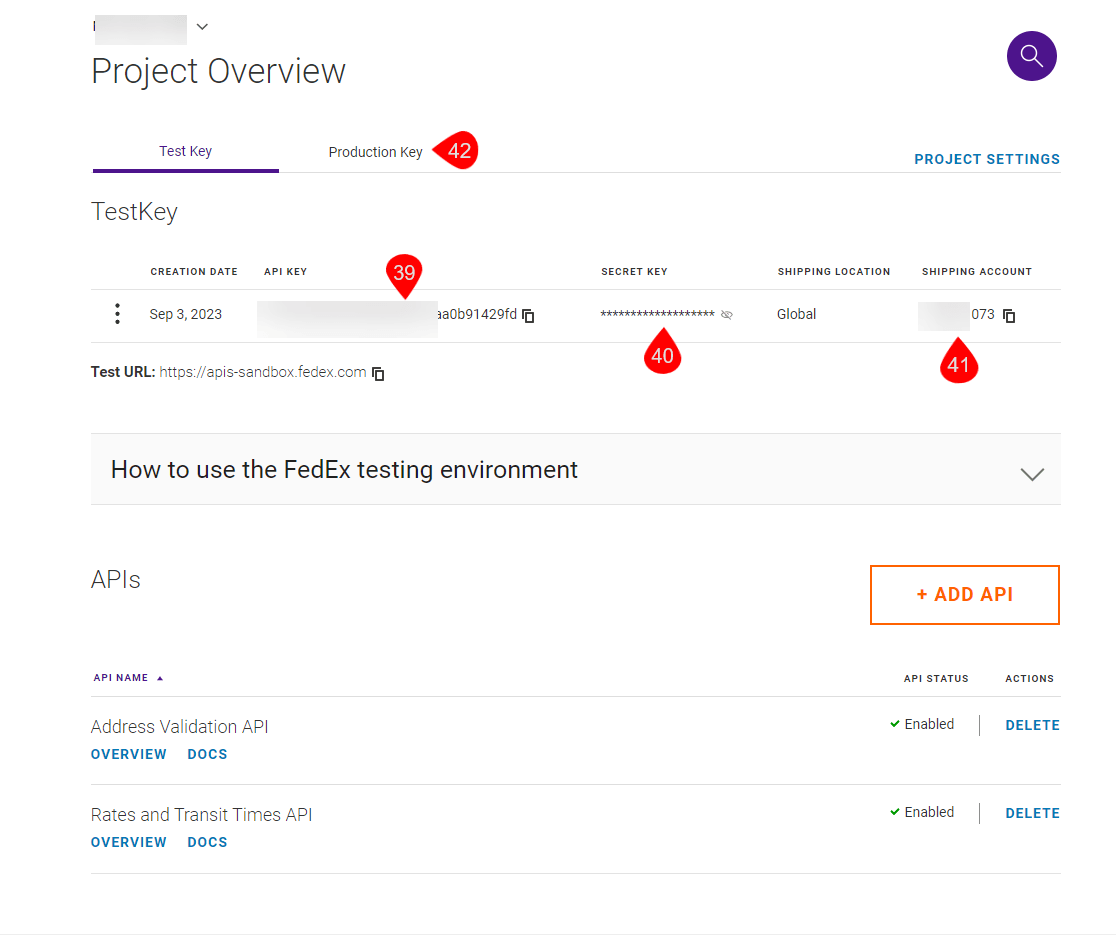Open Address Validation API docs
1116x935 pixels.
(207, 754)
